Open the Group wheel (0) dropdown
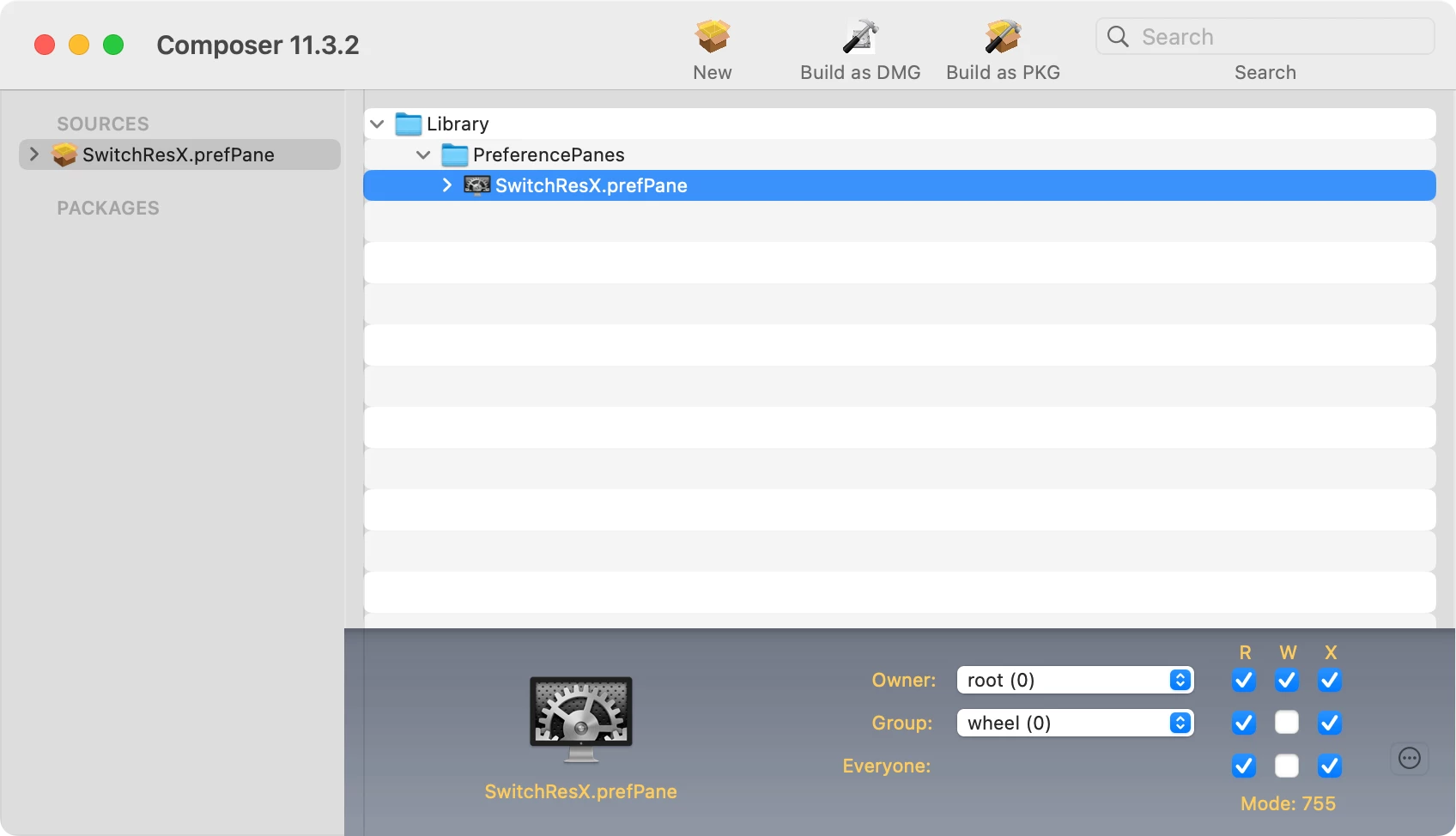This screenshot has width=1456, height=836. tap(1075, 723)
